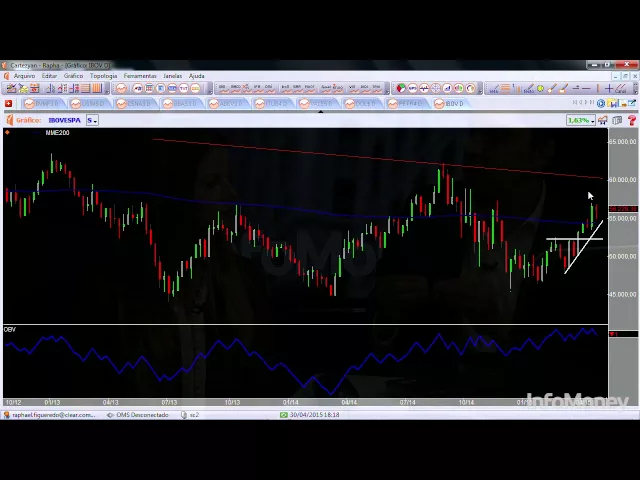The width and height of the screenshot is (640, 480).
Task: Expand the first toolbar overflow chevron
Action: click(x=107, y=88)
